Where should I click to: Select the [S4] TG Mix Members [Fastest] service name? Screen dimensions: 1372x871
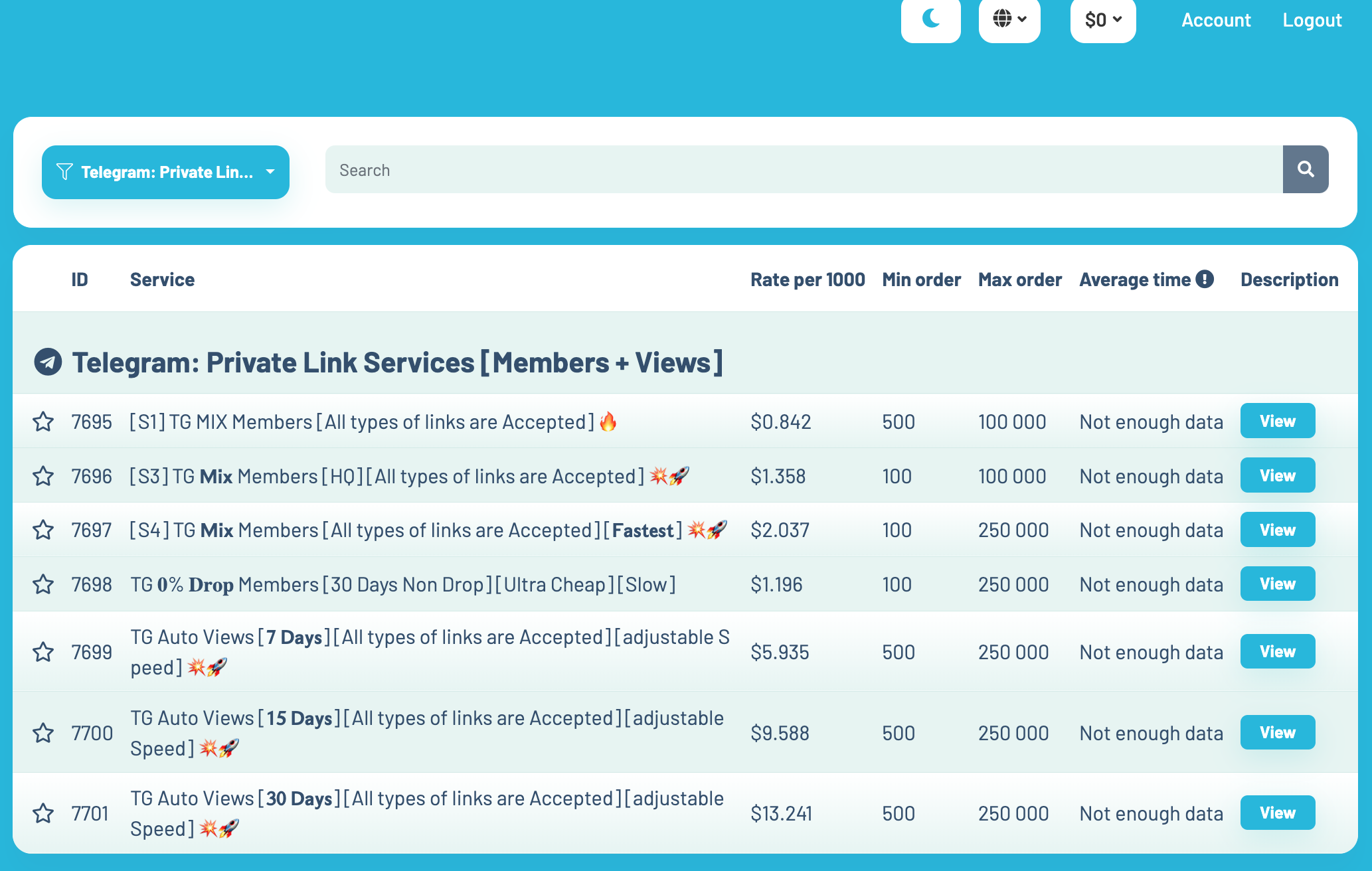[428, 530]
